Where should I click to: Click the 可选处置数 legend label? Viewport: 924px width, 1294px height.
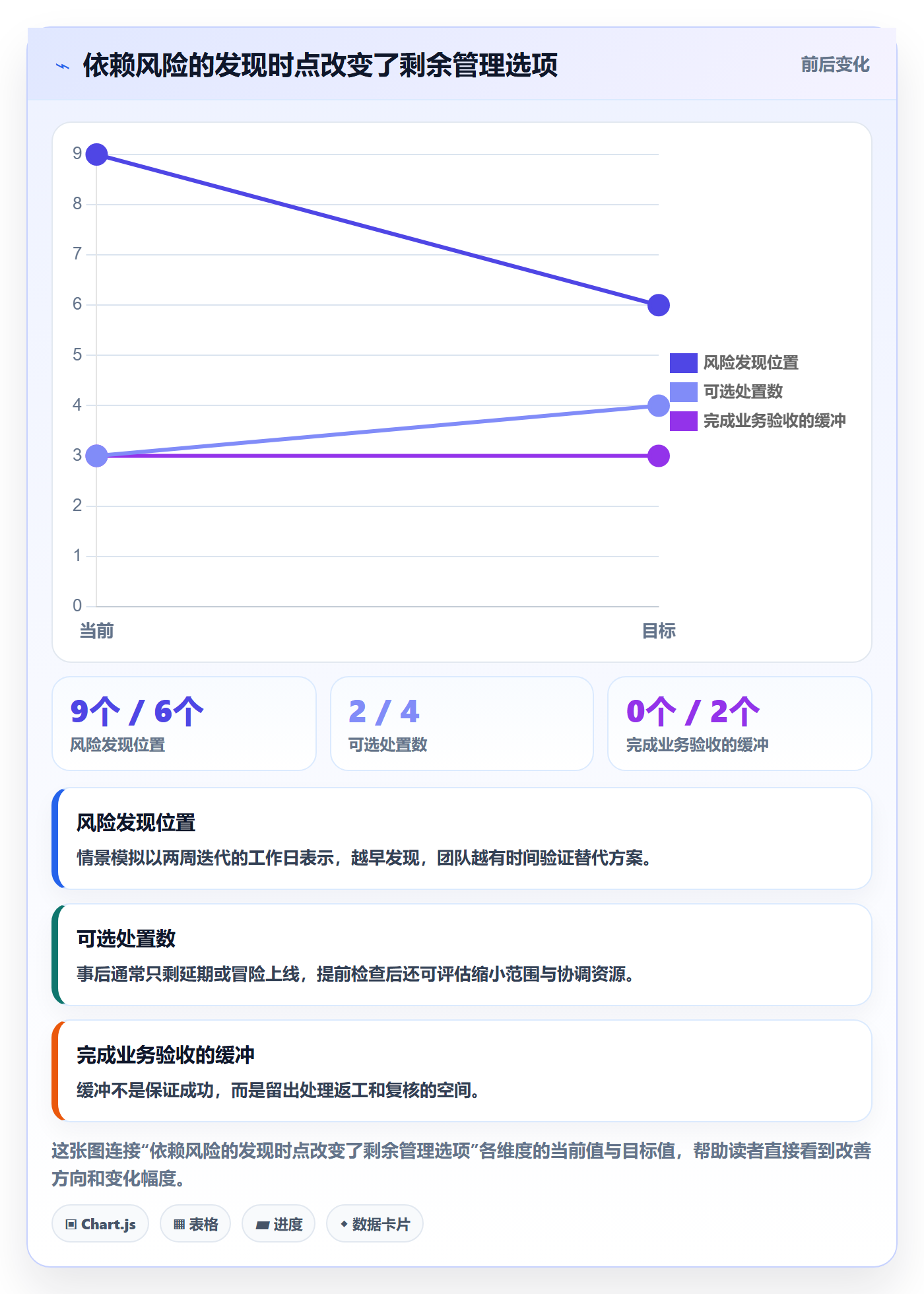(742, 392)
